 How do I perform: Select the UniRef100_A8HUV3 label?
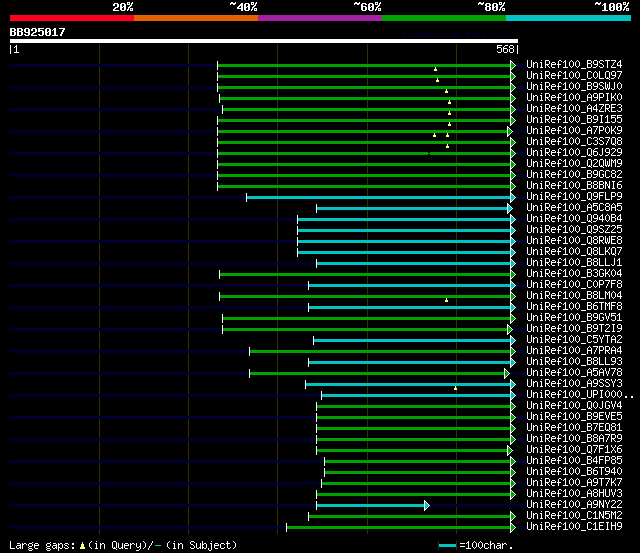pyautogui.click(x=574, y=494)
